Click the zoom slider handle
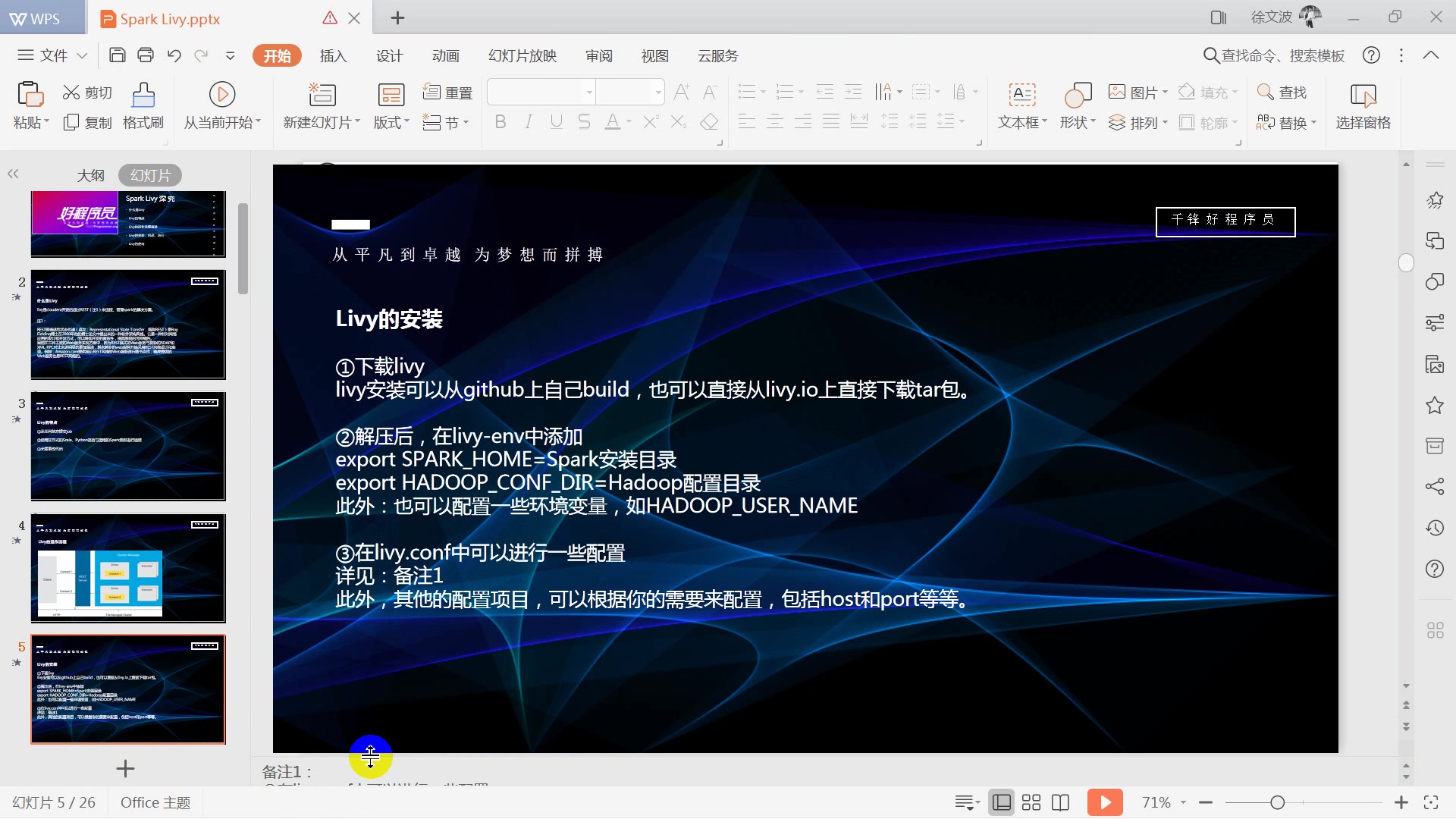Viewport: 1456px width, 819px height. tap(1277, 802)
